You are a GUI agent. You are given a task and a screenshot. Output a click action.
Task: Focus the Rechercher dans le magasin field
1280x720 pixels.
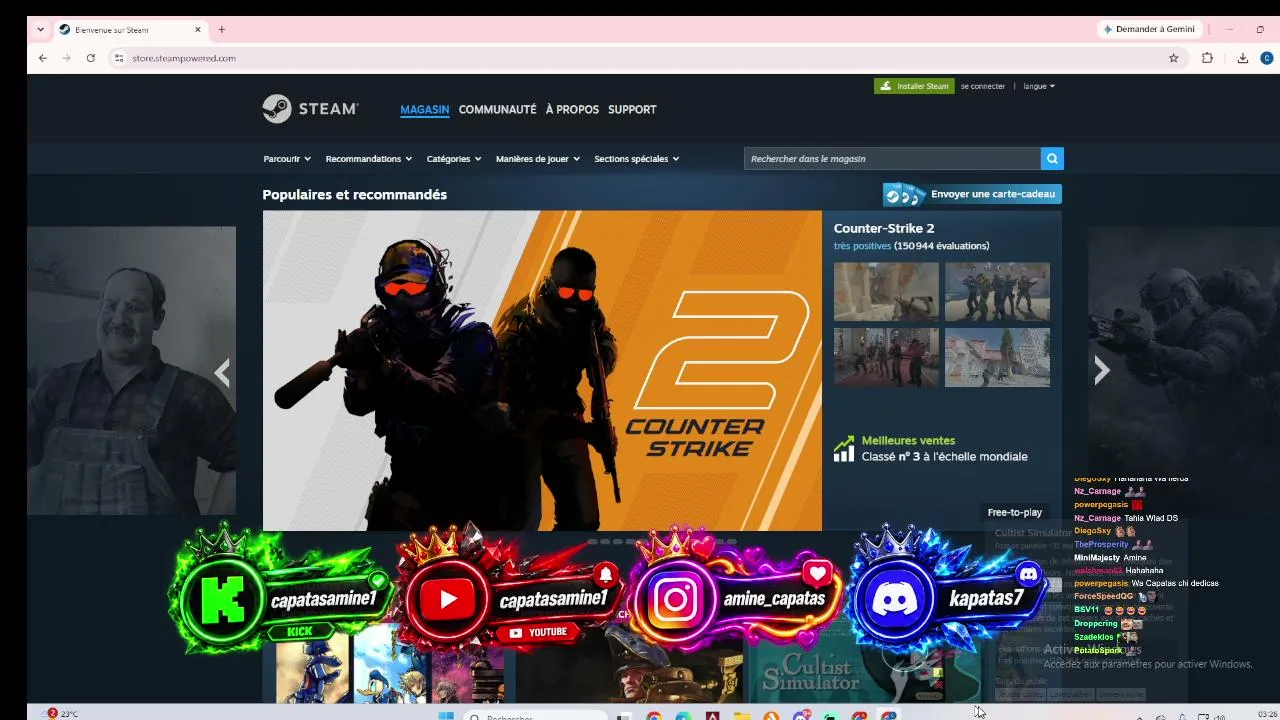coord(892,158)
